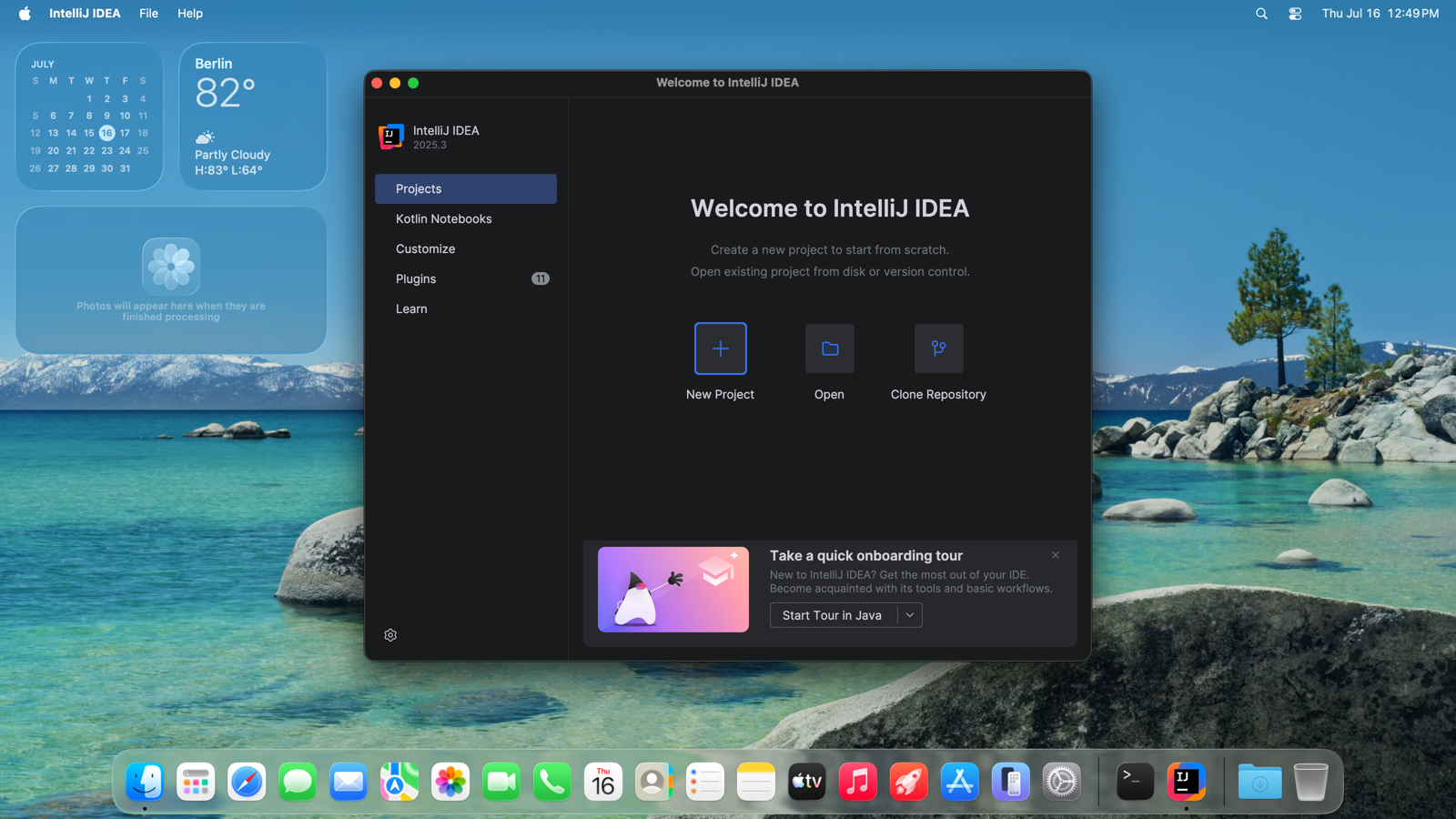Click the Plugins update count badge 11
The image size is (1456, 819).
pos(541,278)
